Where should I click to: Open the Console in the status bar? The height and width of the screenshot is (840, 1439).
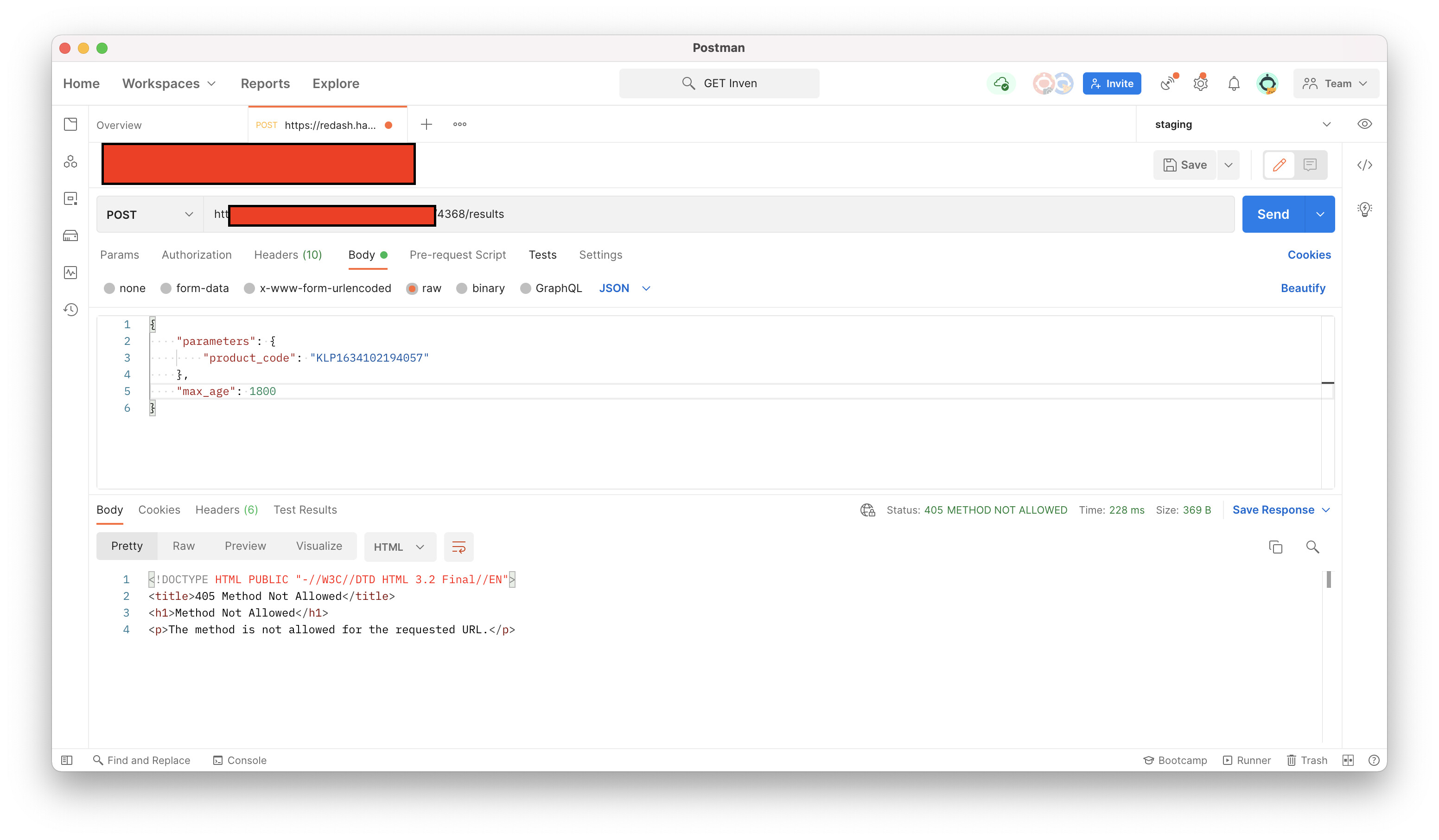click(240, 760)
